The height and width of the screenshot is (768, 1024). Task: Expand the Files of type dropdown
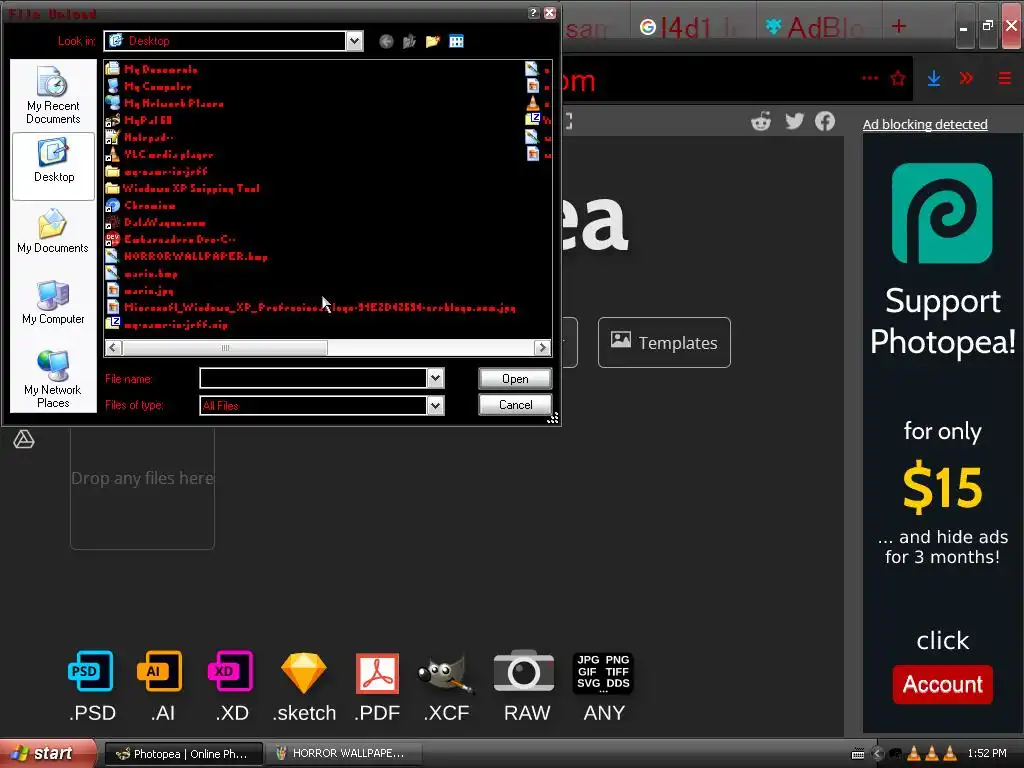[436, 406]
